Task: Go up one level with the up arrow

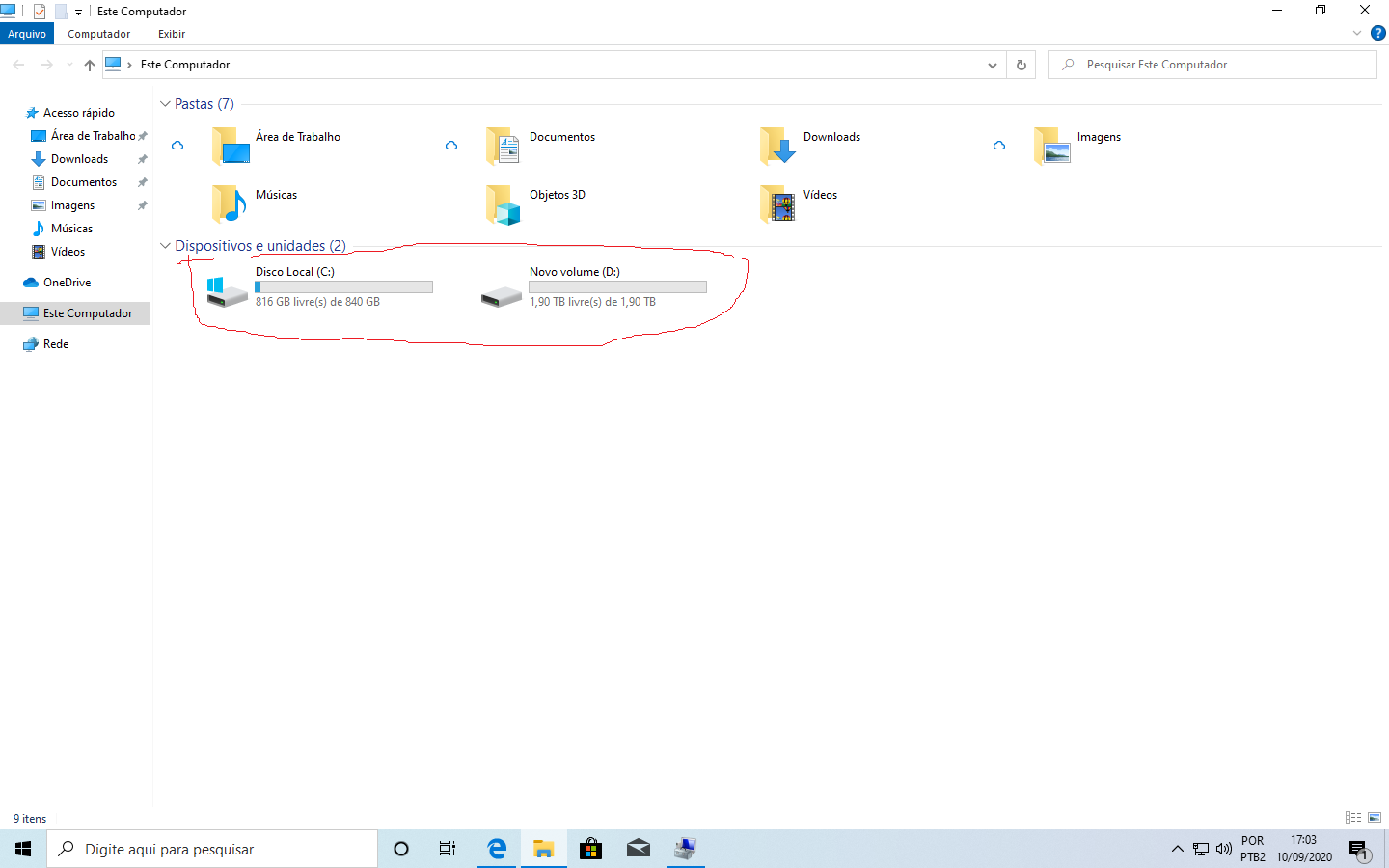Action: [x=90, y=65]
